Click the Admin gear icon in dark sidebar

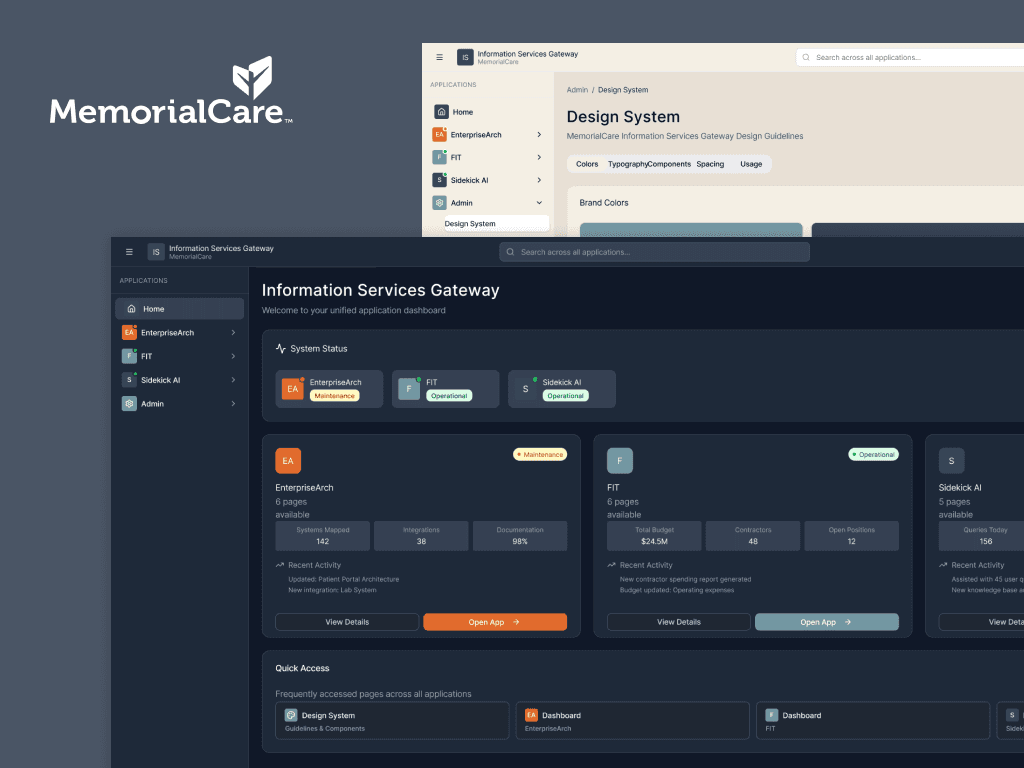point(129,404)
